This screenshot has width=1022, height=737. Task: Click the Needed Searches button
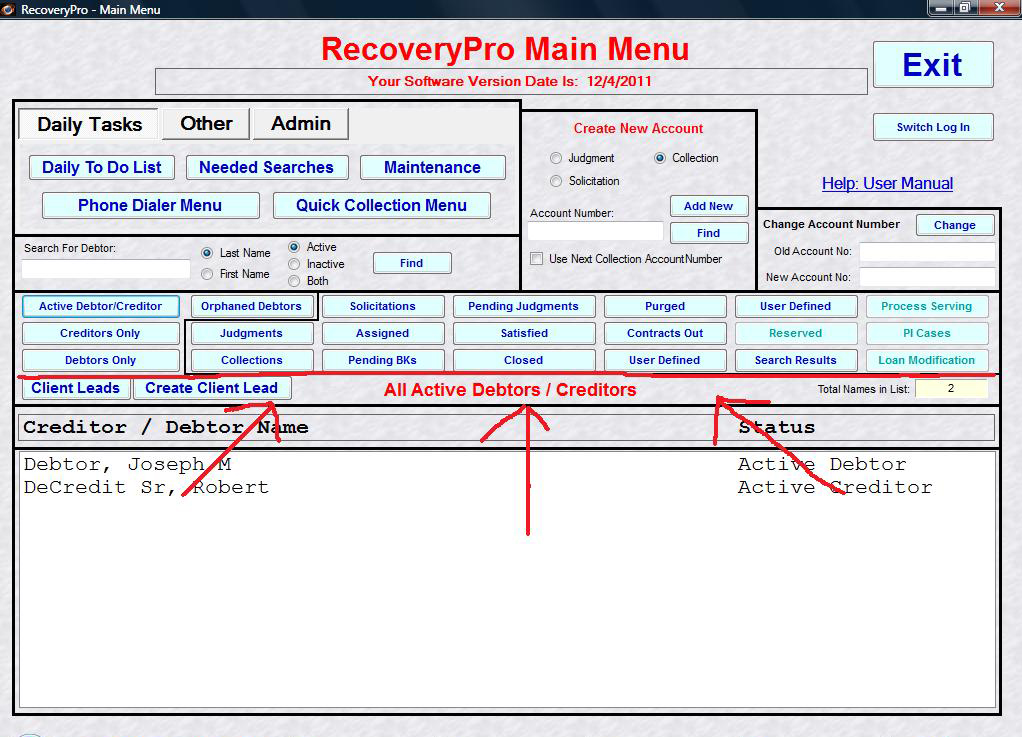point(267,167)
